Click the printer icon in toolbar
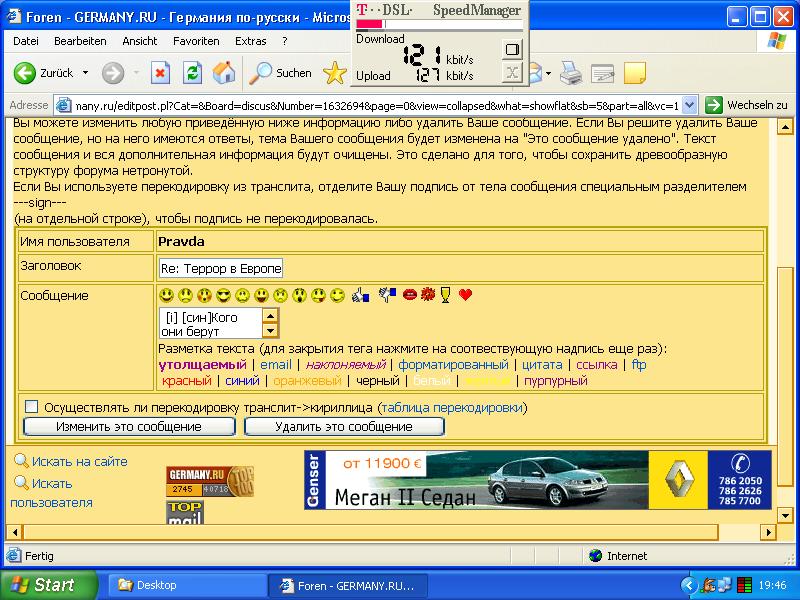This screenshot has height=600, width=800. pyautogui.click(x=571, y=73)
